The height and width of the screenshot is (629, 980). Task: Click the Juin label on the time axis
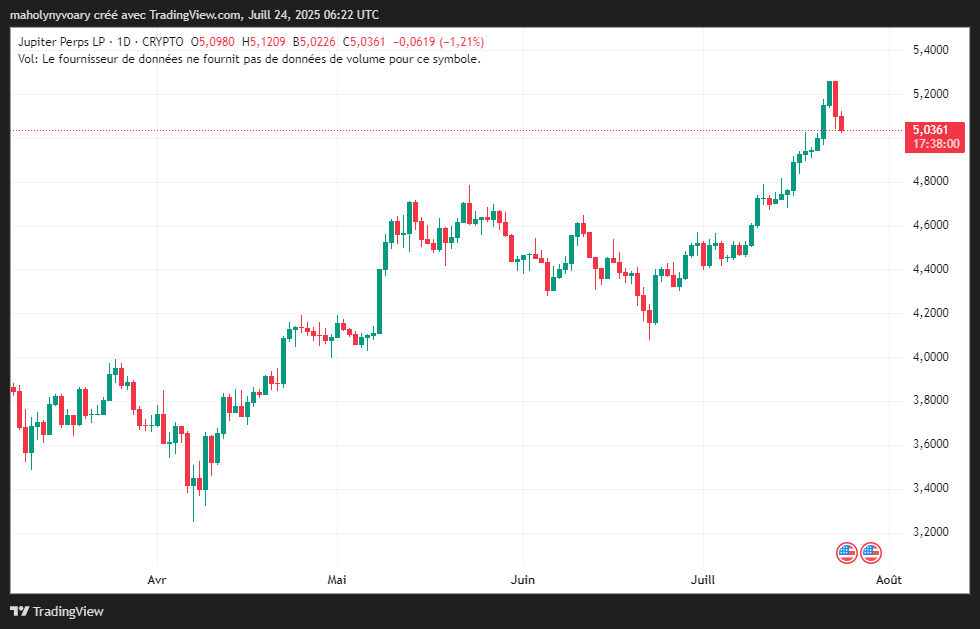tap(523, 580)
